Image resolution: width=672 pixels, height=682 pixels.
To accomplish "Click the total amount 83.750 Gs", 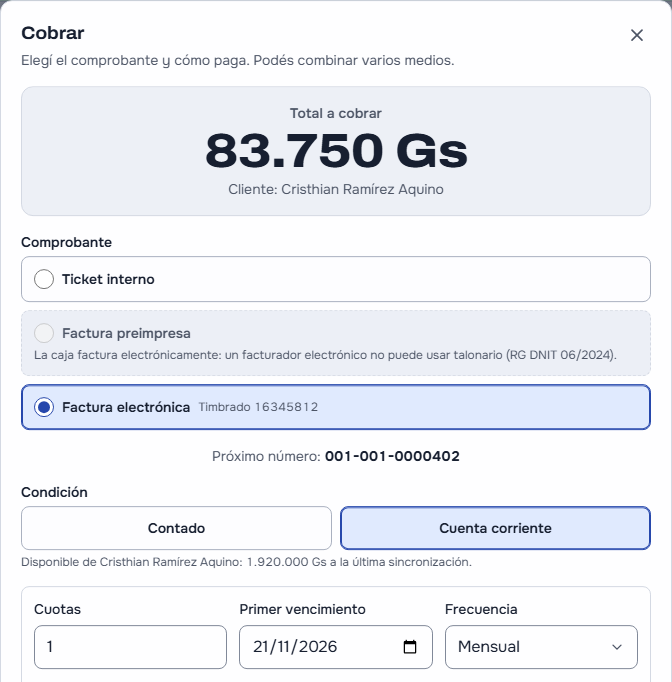I will point(336,150).
